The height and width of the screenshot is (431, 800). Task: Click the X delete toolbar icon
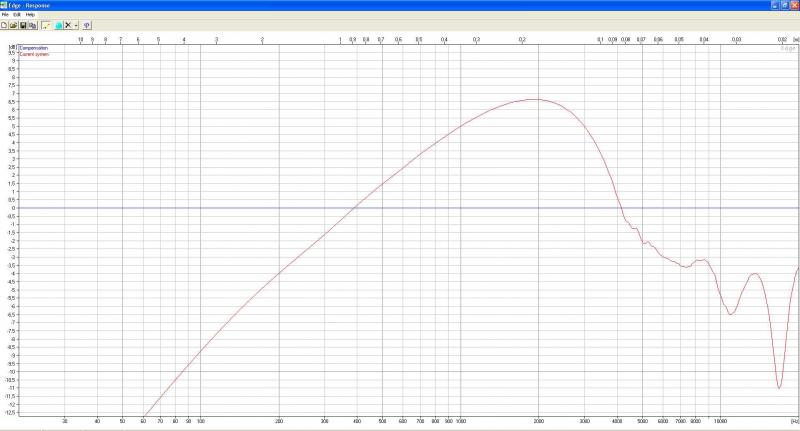(x=67, y=25)
